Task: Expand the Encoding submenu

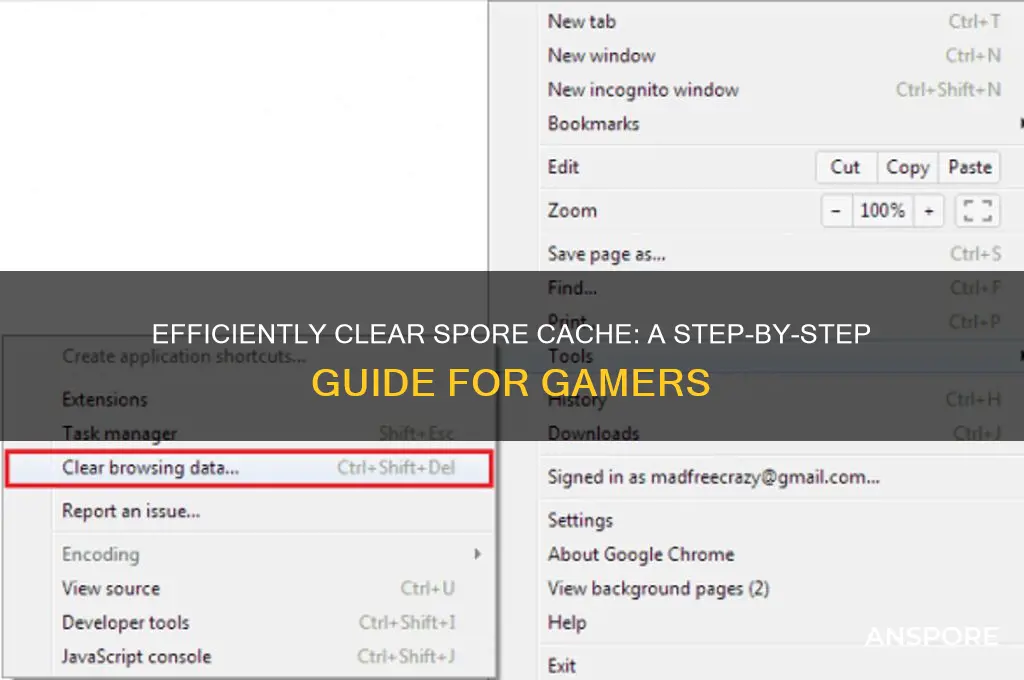Action: pyautogui.click(x=100, y=554)
